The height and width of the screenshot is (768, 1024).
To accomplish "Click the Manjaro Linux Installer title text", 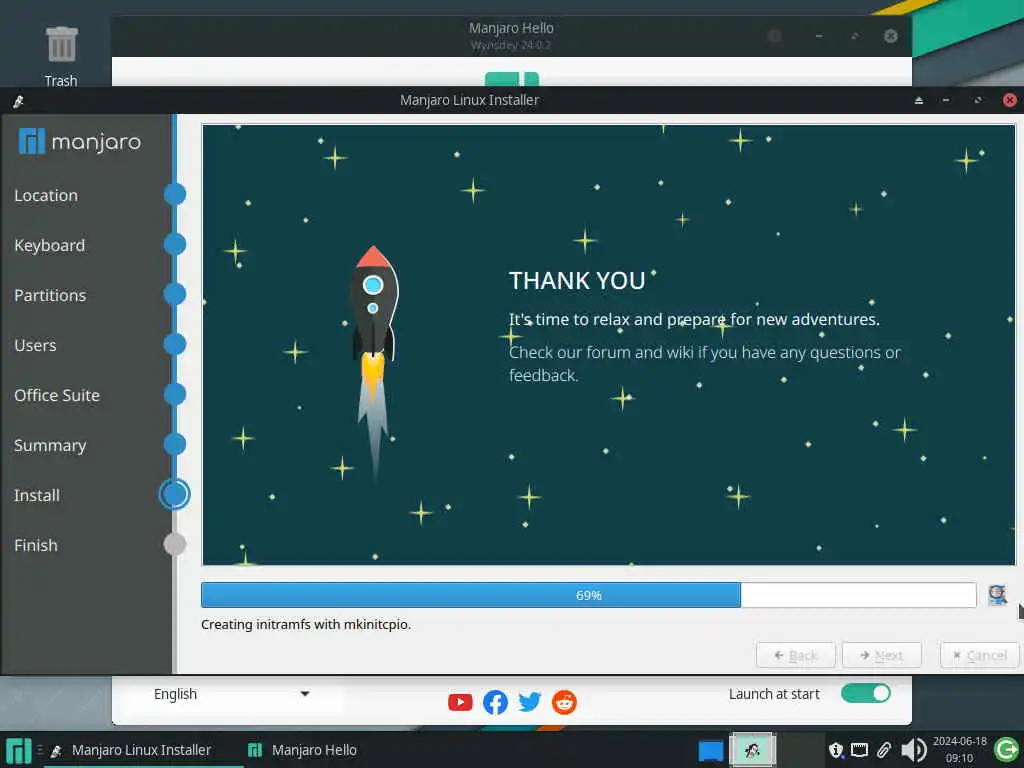I will click(x=470, y=100).
